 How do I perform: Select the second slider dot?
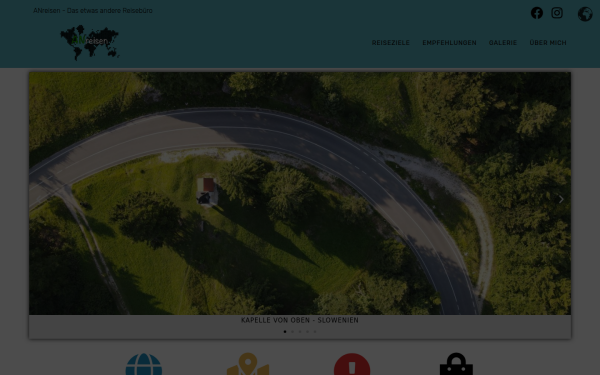(292, 332)
